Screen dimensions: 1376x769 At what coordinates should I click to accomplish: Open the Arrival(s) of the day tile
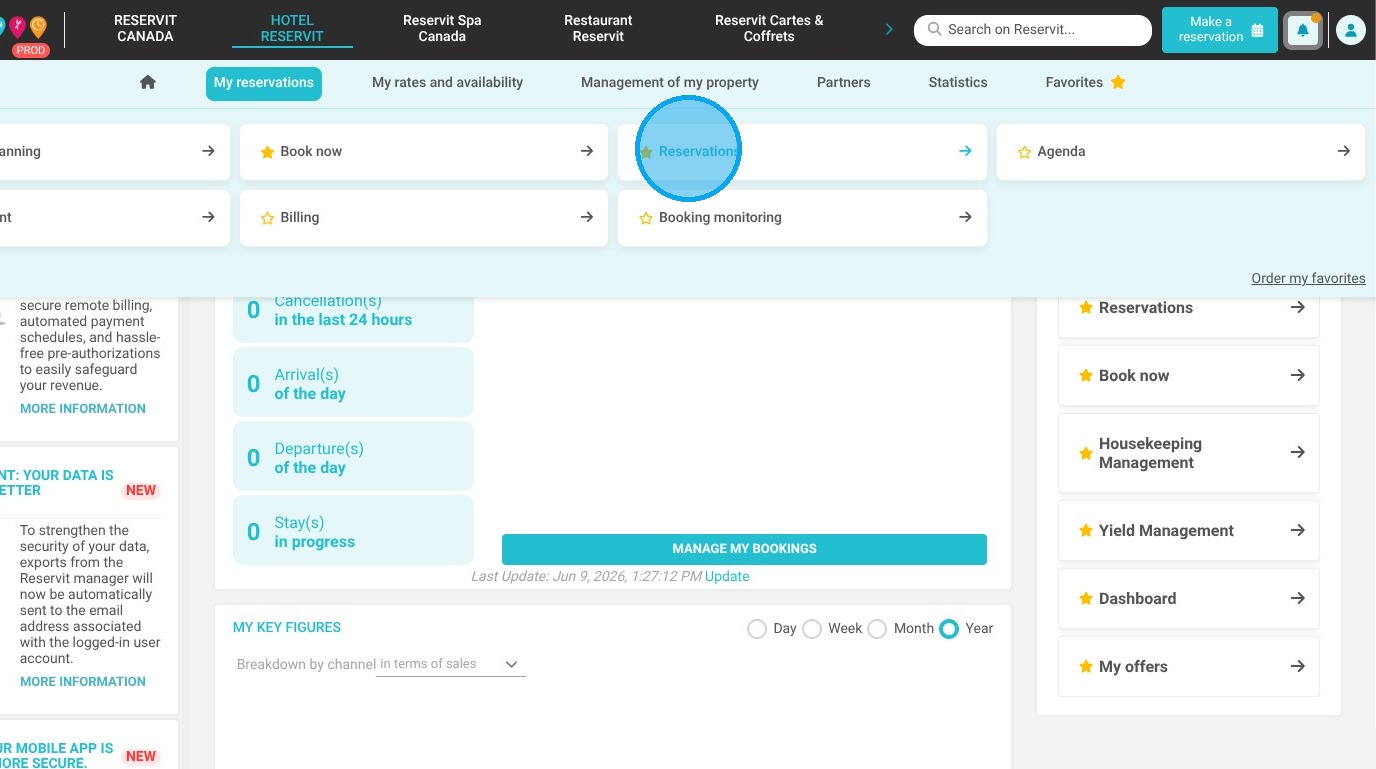353,382
